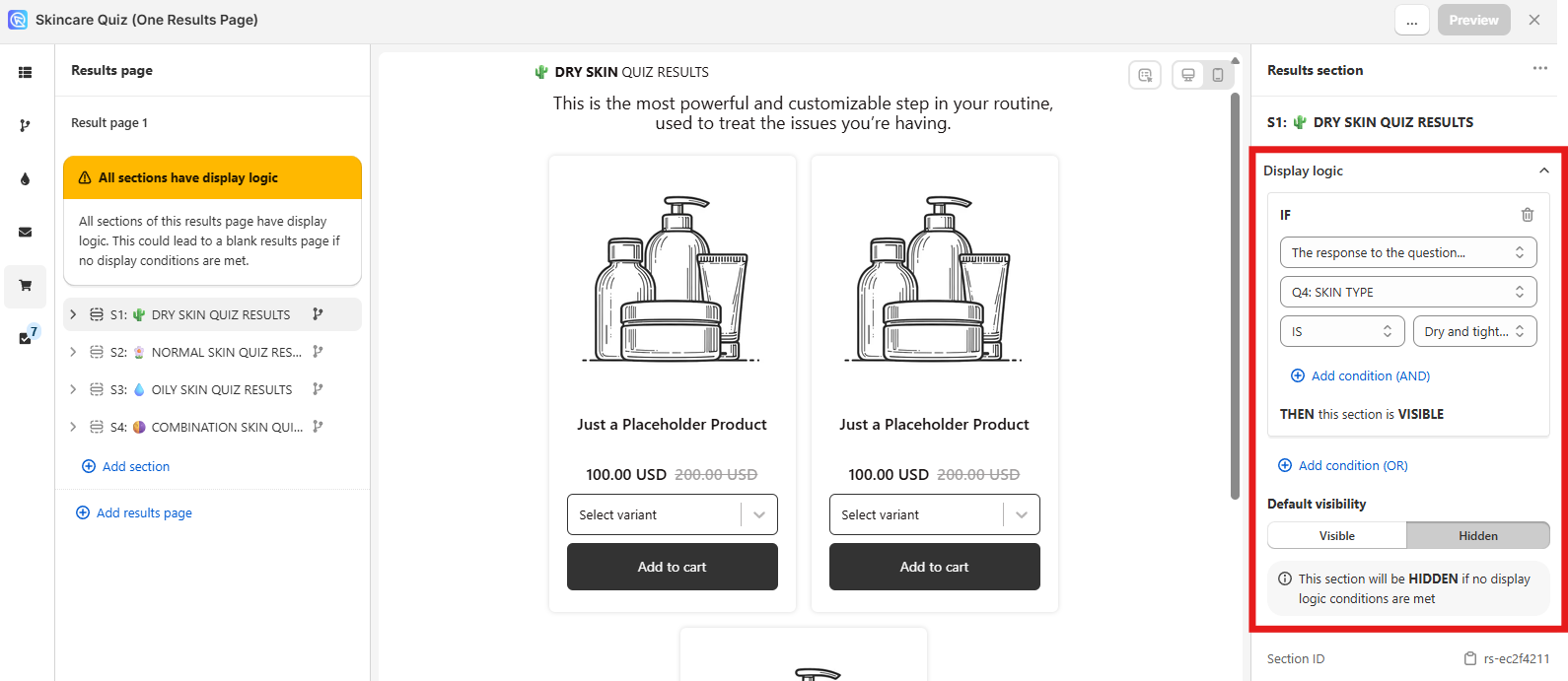
Task: Set default visibility to Visible
Action: [1337, 535]
